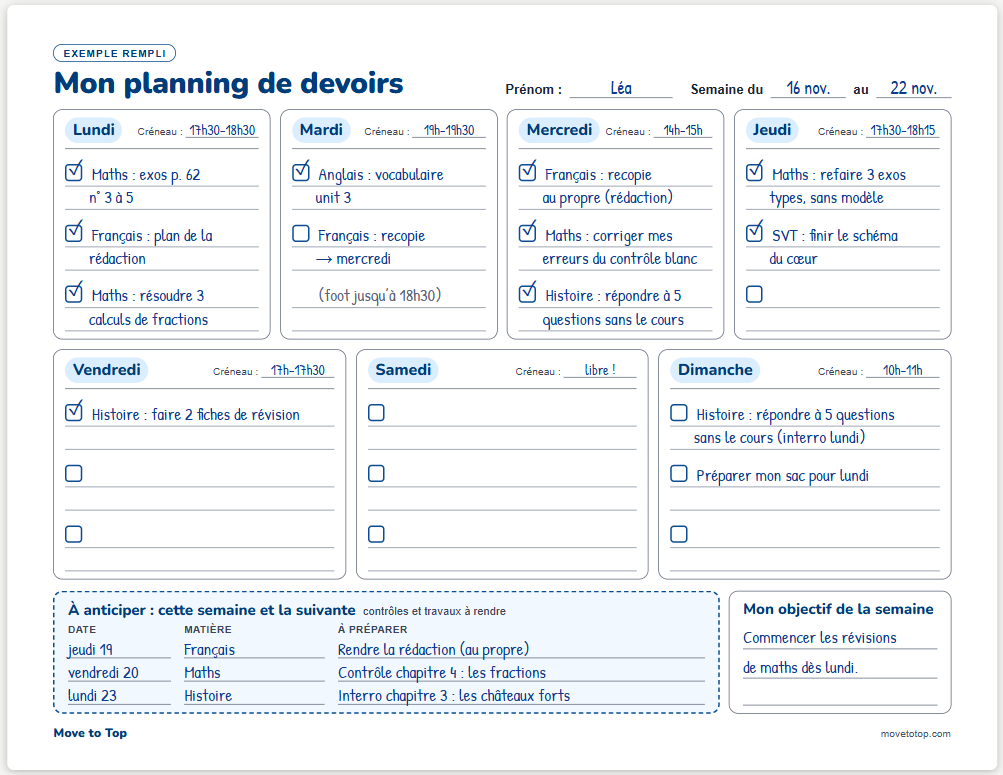1003x775 pixels.
Task: Click 'types, sans modèle' under Jeudi
Action: 826,198
